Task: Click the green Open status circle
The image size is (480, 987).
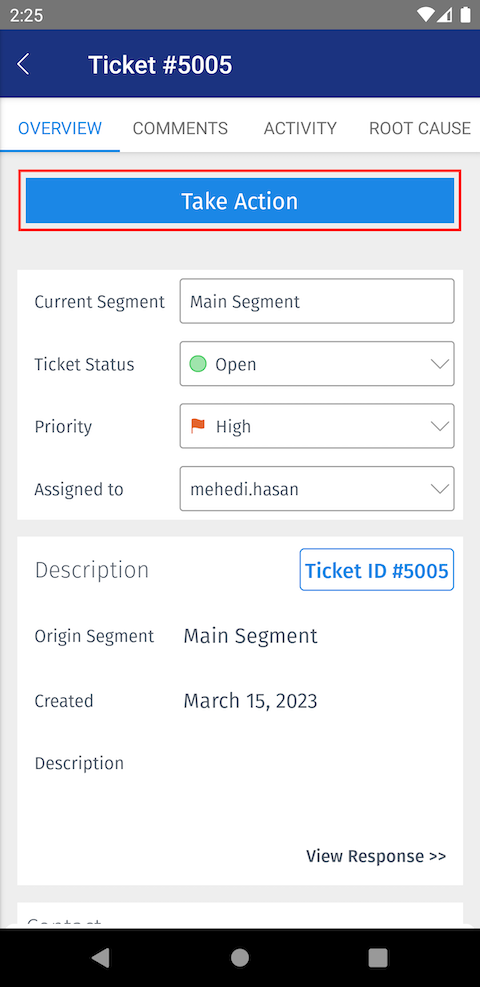Action: pos(198,364)
